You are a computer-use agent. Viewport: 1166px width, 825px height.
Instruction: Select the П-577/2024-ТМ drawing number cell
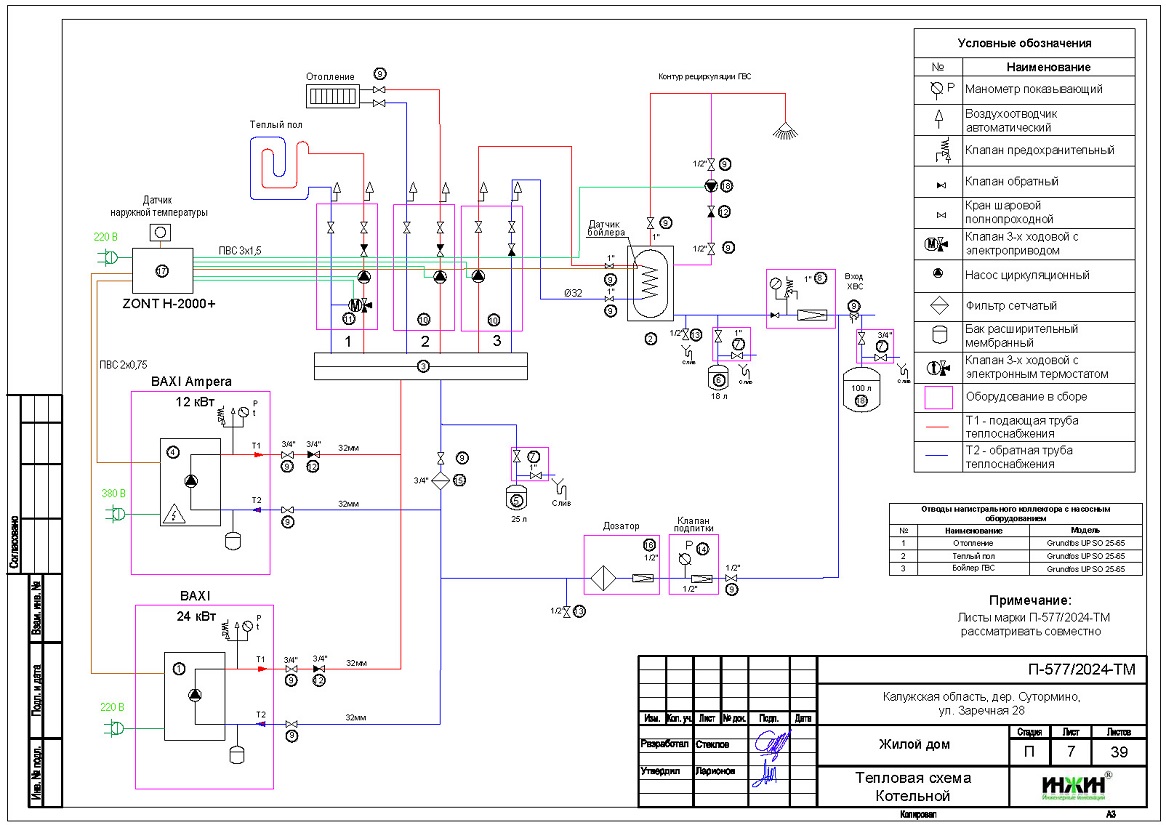coord(977,669)
